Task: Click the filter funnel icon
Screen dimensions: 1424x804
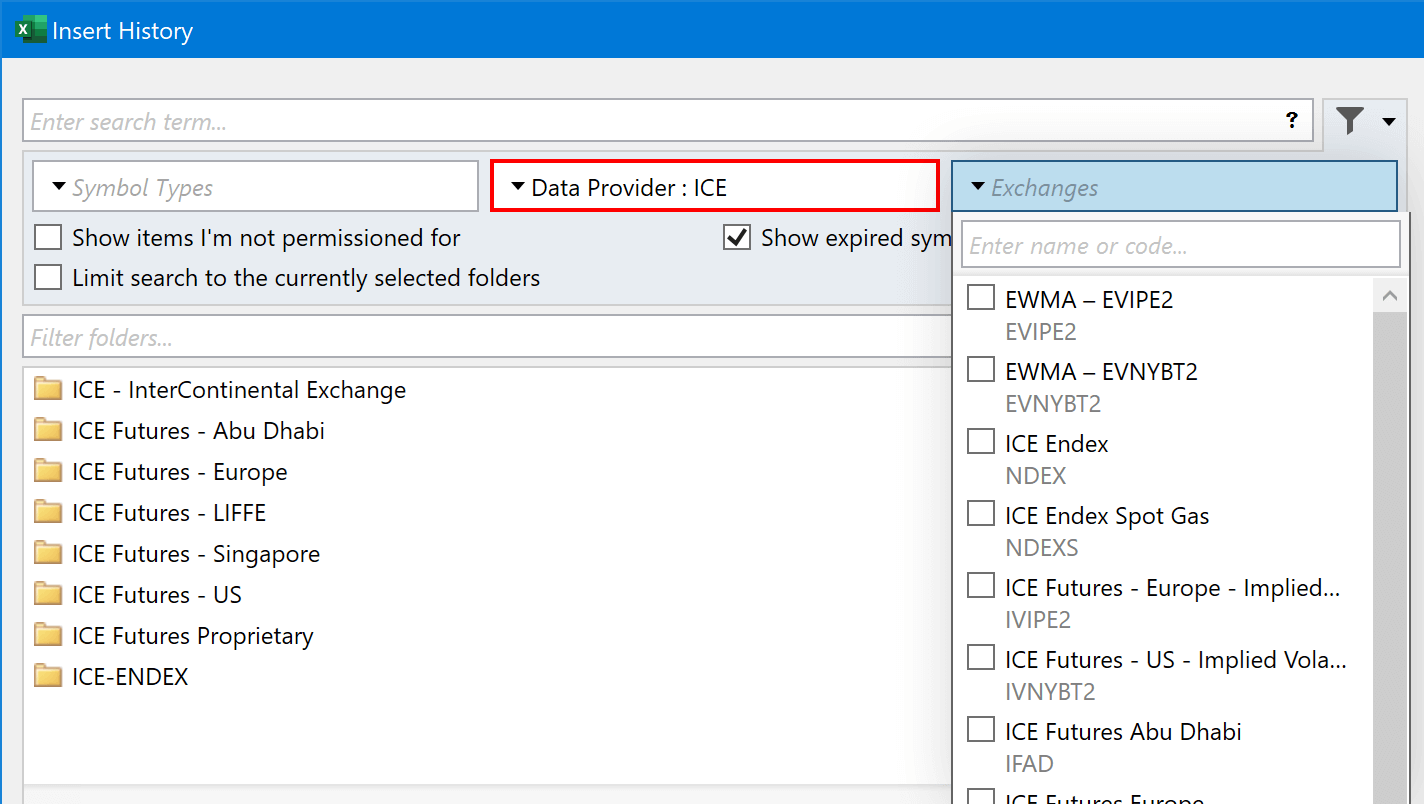Action: [1350, 121]
